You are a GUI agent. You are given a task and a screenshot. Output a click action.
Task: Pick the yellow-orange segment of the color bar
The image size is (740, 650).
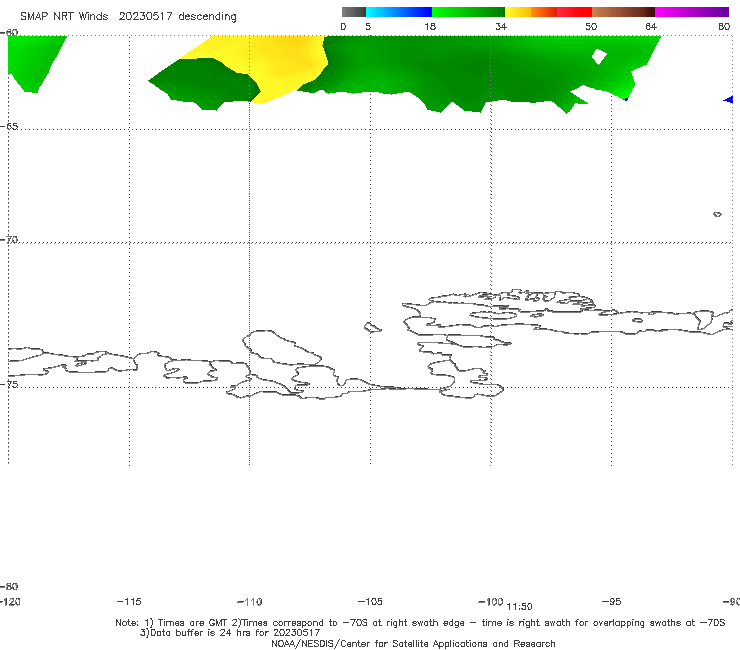[531, 12]
